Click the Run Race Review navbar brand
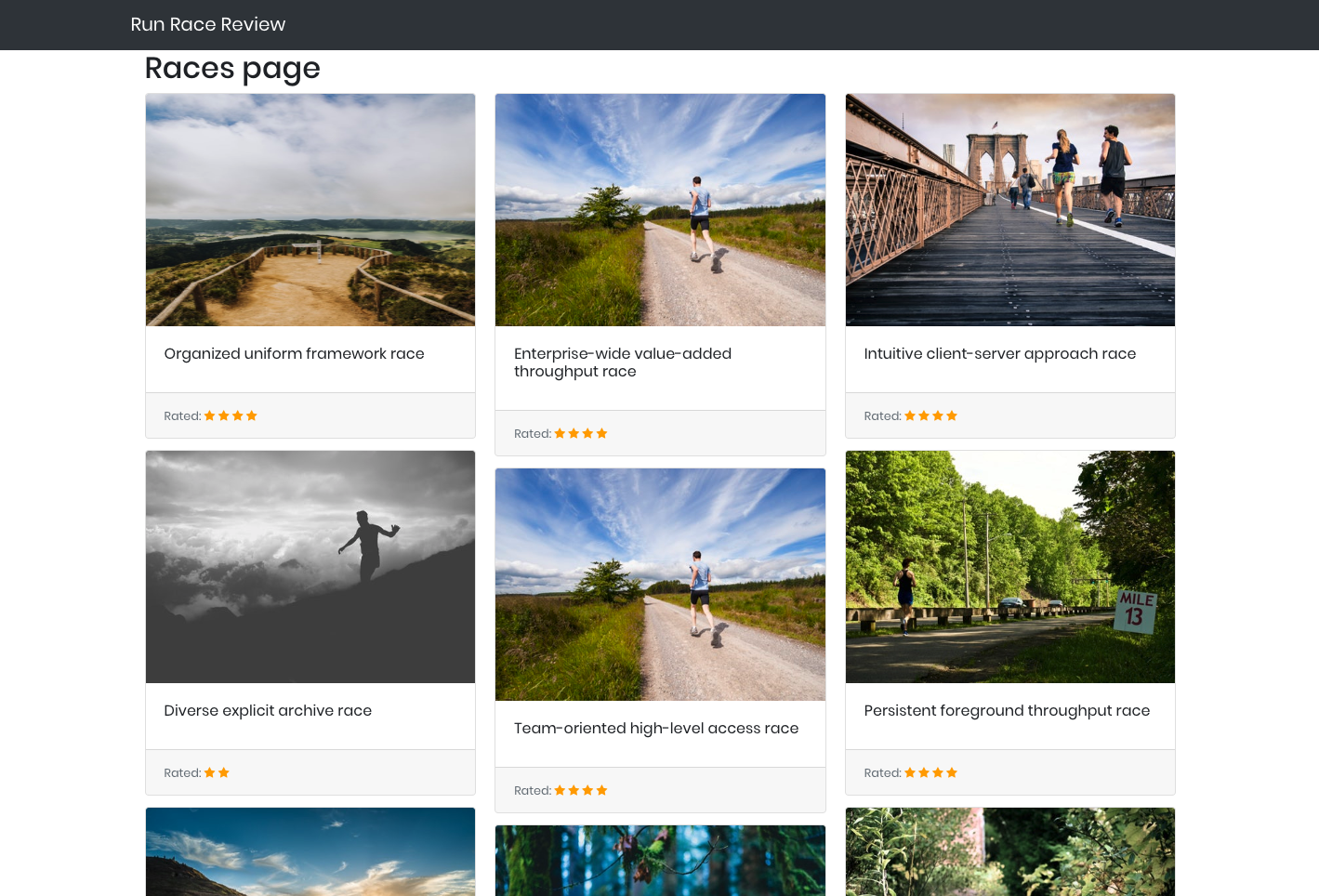Image resolution: width=1319 pixels, height=896 pixels. 207,24
